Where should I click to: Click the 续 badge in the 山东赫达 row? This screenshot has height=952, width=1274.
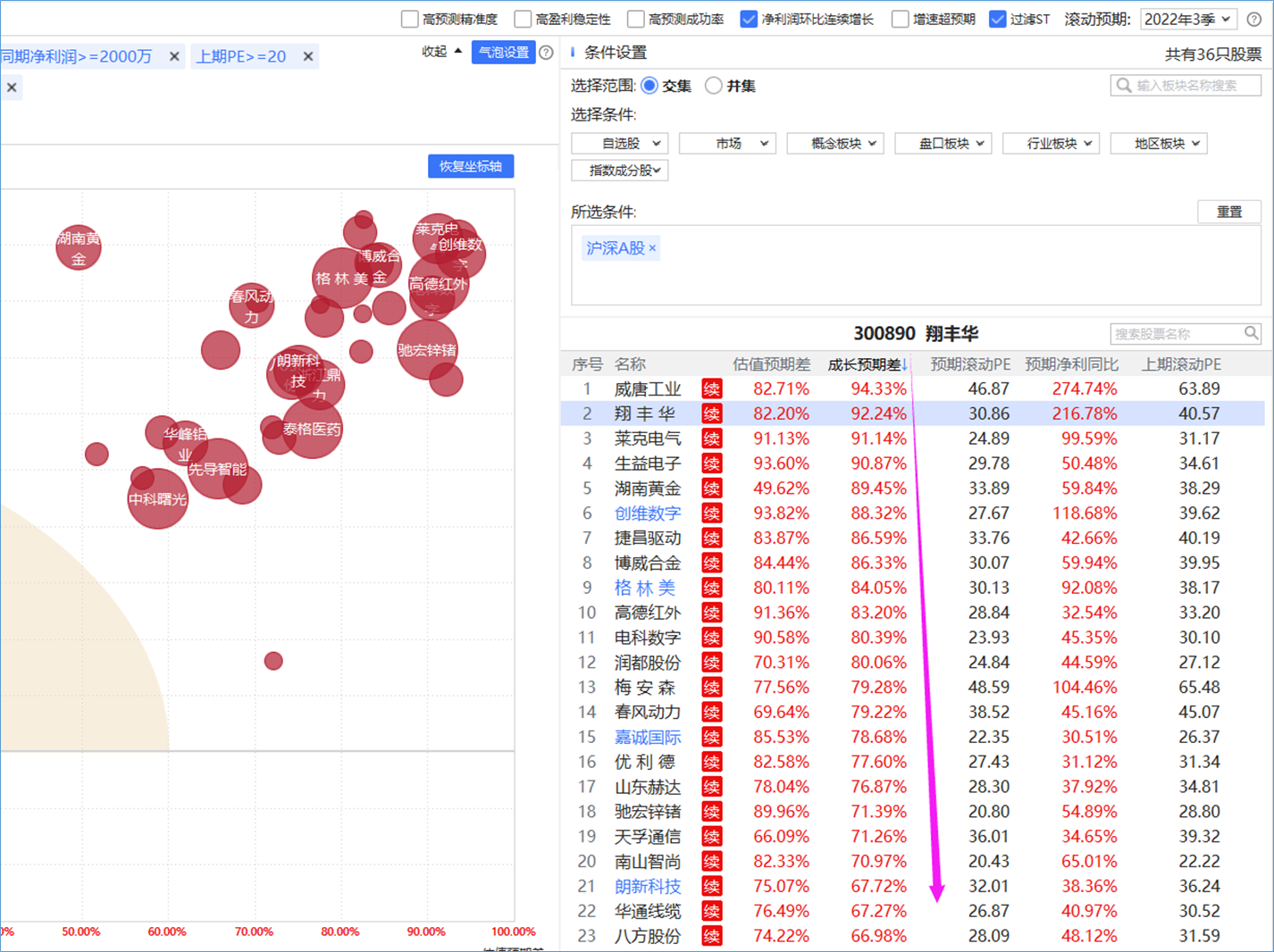(x=711, y=787)
